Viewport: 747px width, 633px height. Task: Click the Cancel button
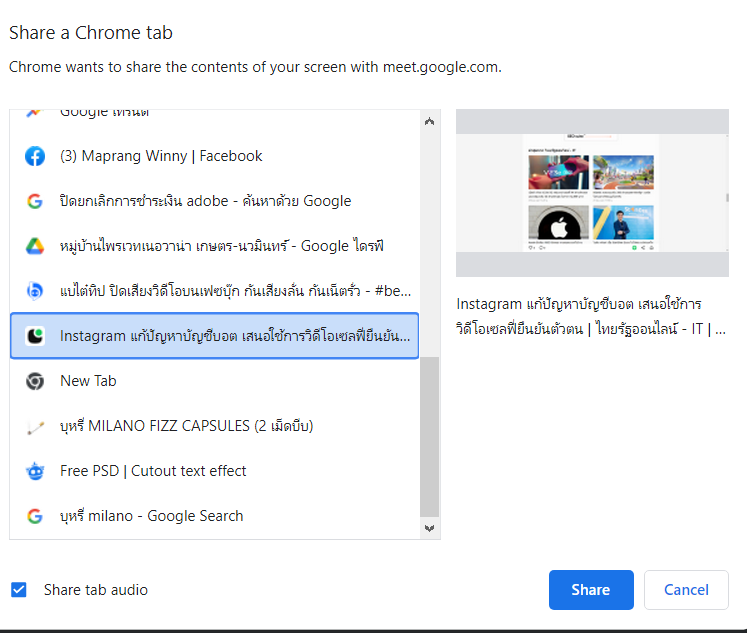tap(686, 590)
